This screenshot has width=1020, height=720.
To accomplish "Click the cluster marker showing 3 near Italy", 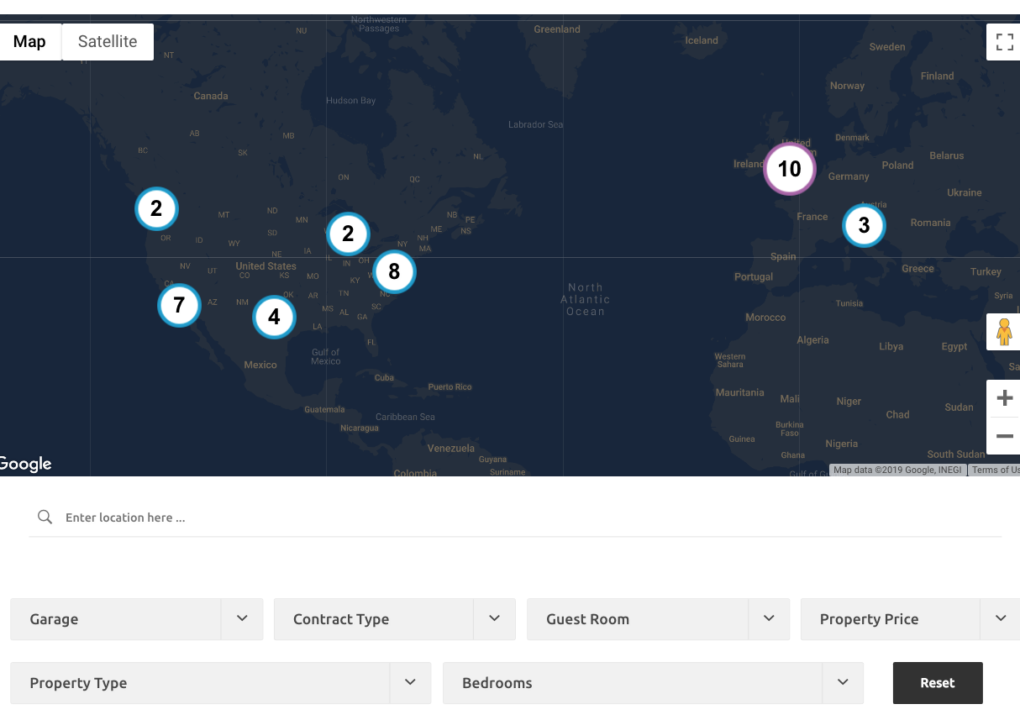I will point(864,226).
